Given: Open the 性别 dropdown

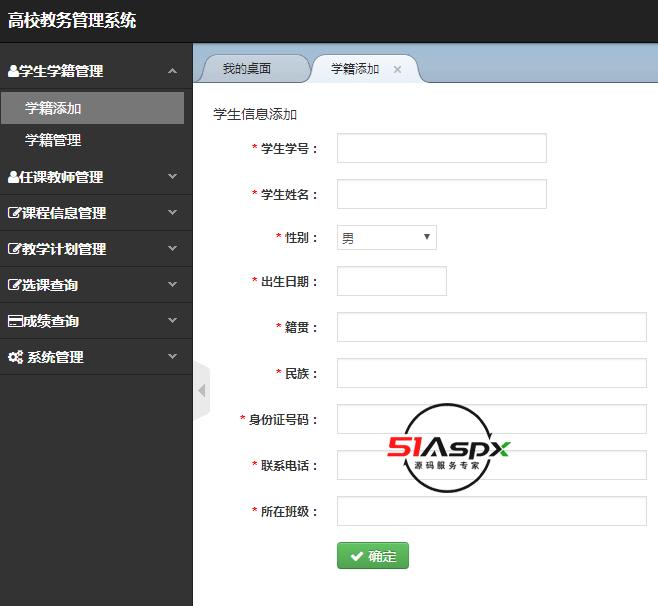Looking at the screenshot, I should 386,238.
